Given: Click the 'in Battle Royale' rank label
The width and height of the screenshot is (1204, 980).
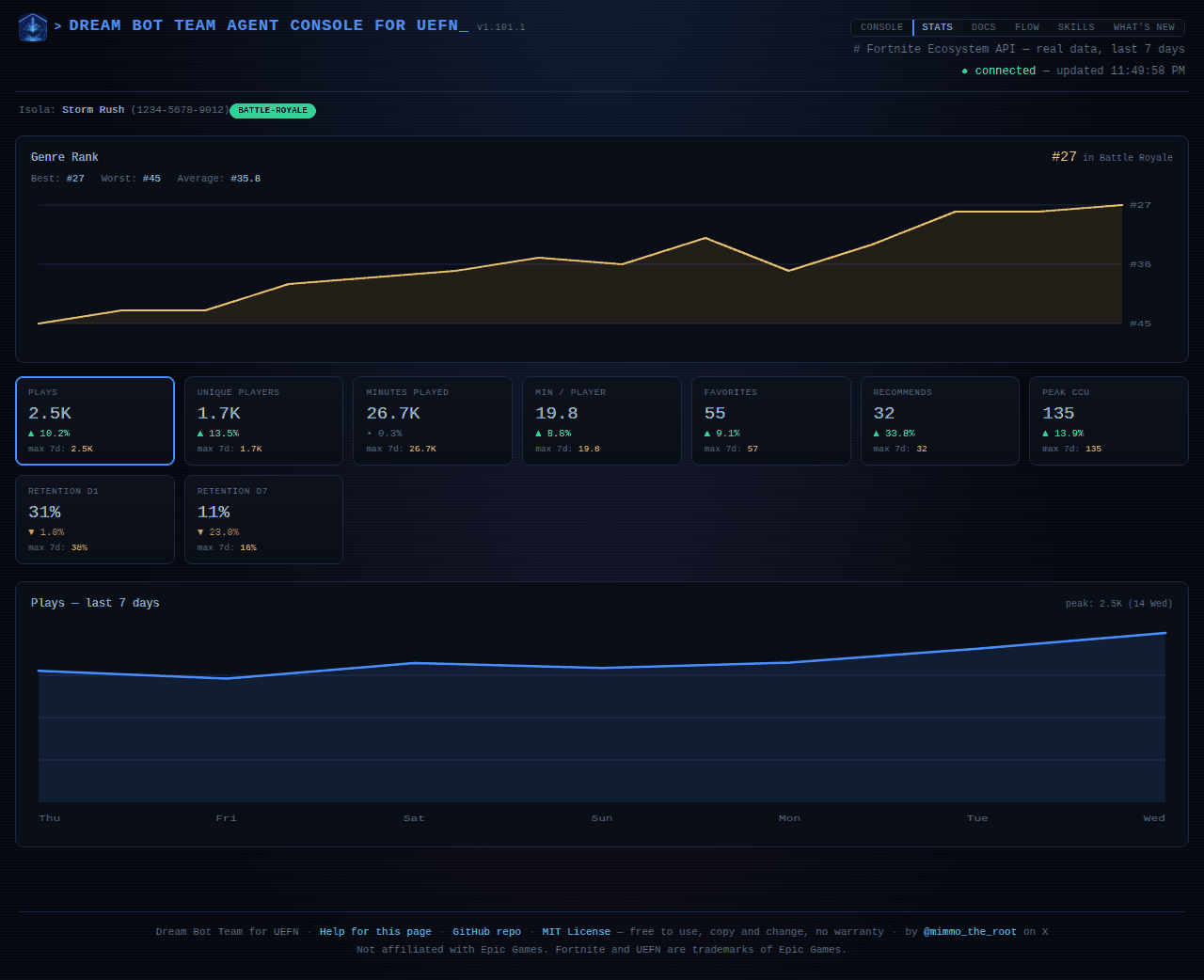Looking at the screenshot, I should pyautogui.click(x=1128, y=158).
